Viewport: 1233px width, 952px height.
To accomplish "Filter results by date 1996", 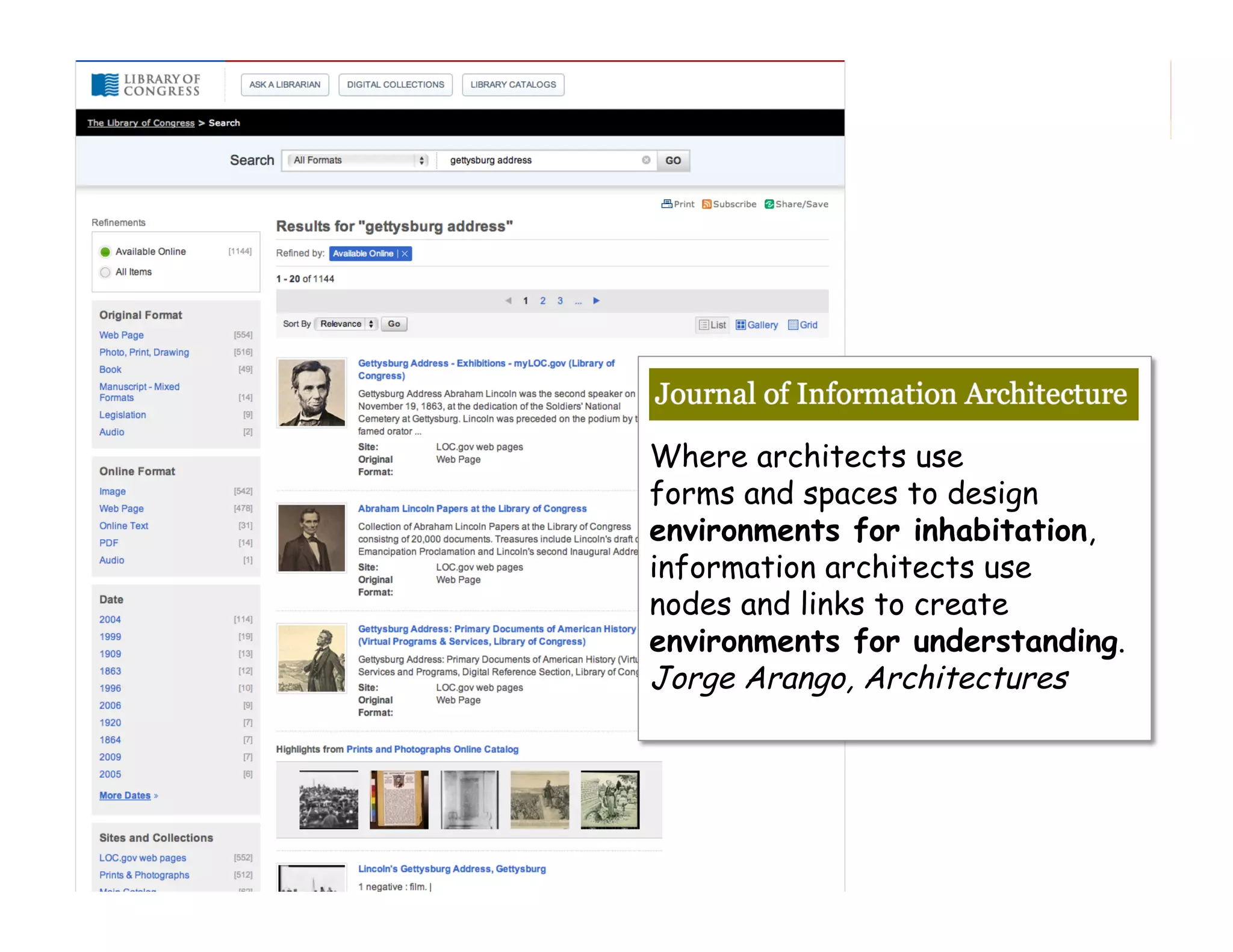I will pyautogui.click(x=110, y=688).
